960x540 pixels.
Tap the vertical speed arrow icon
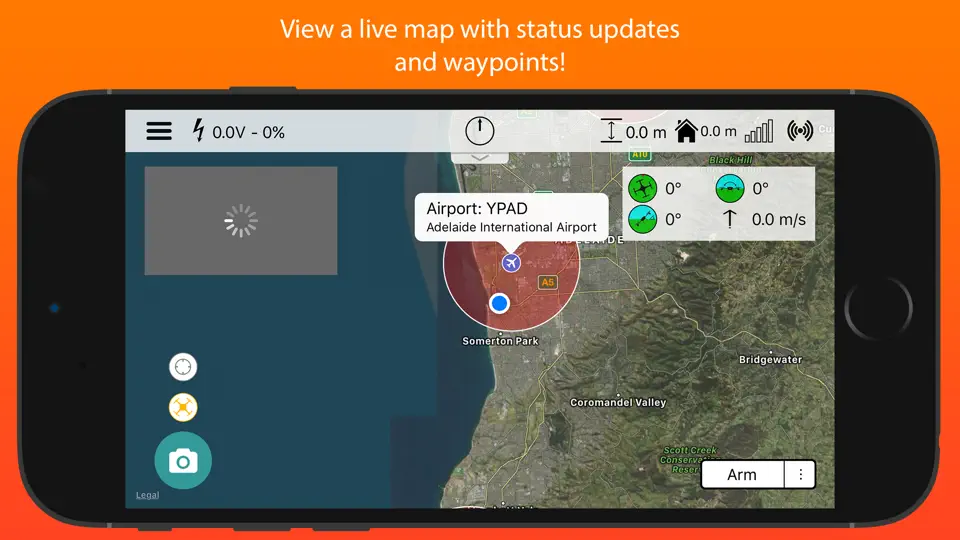pyautogui.click(x=730, y=219)
